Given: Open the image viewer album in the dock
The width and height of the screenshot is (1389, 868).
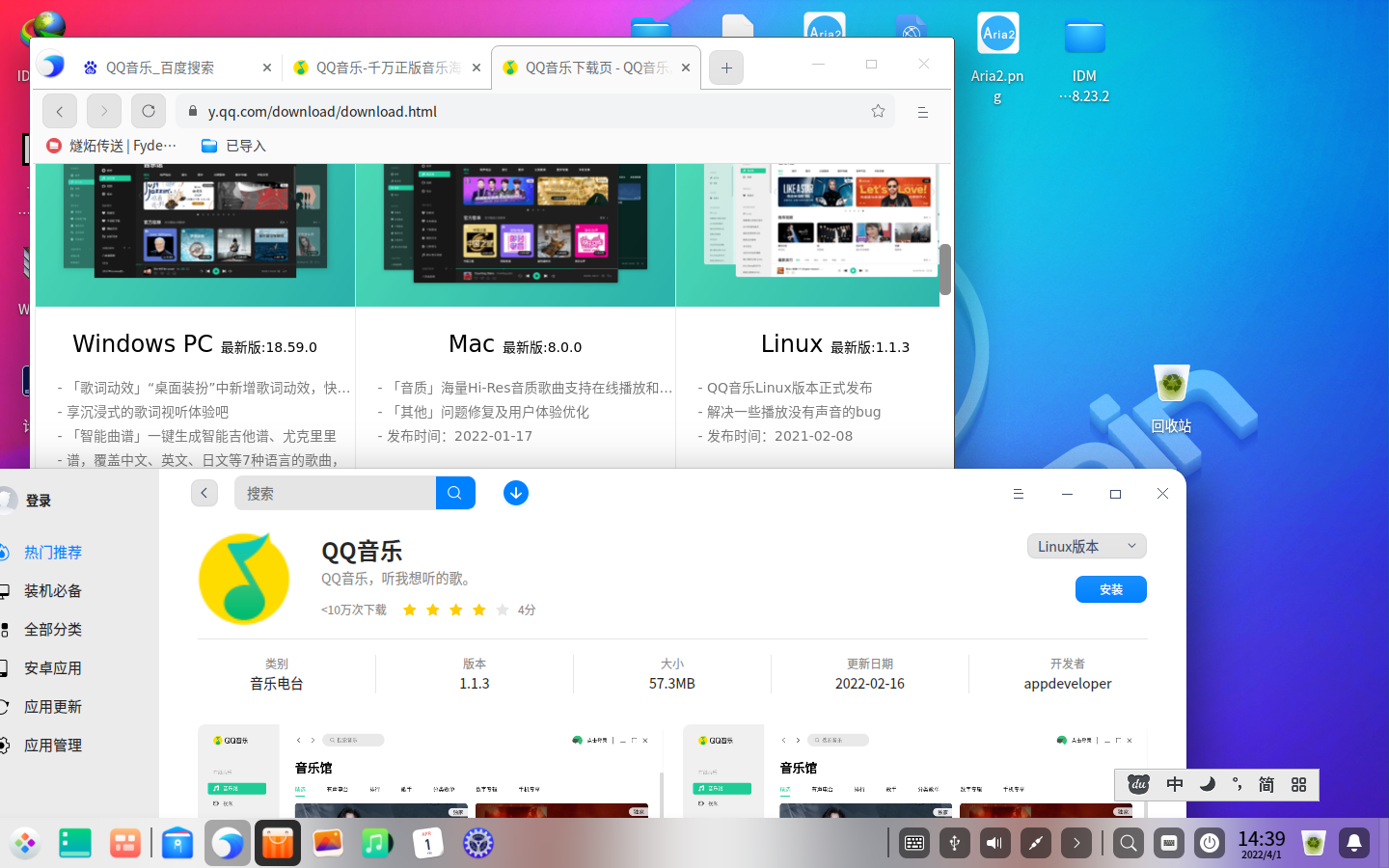Looking at the screenshot, I should (x=328, y=844).
